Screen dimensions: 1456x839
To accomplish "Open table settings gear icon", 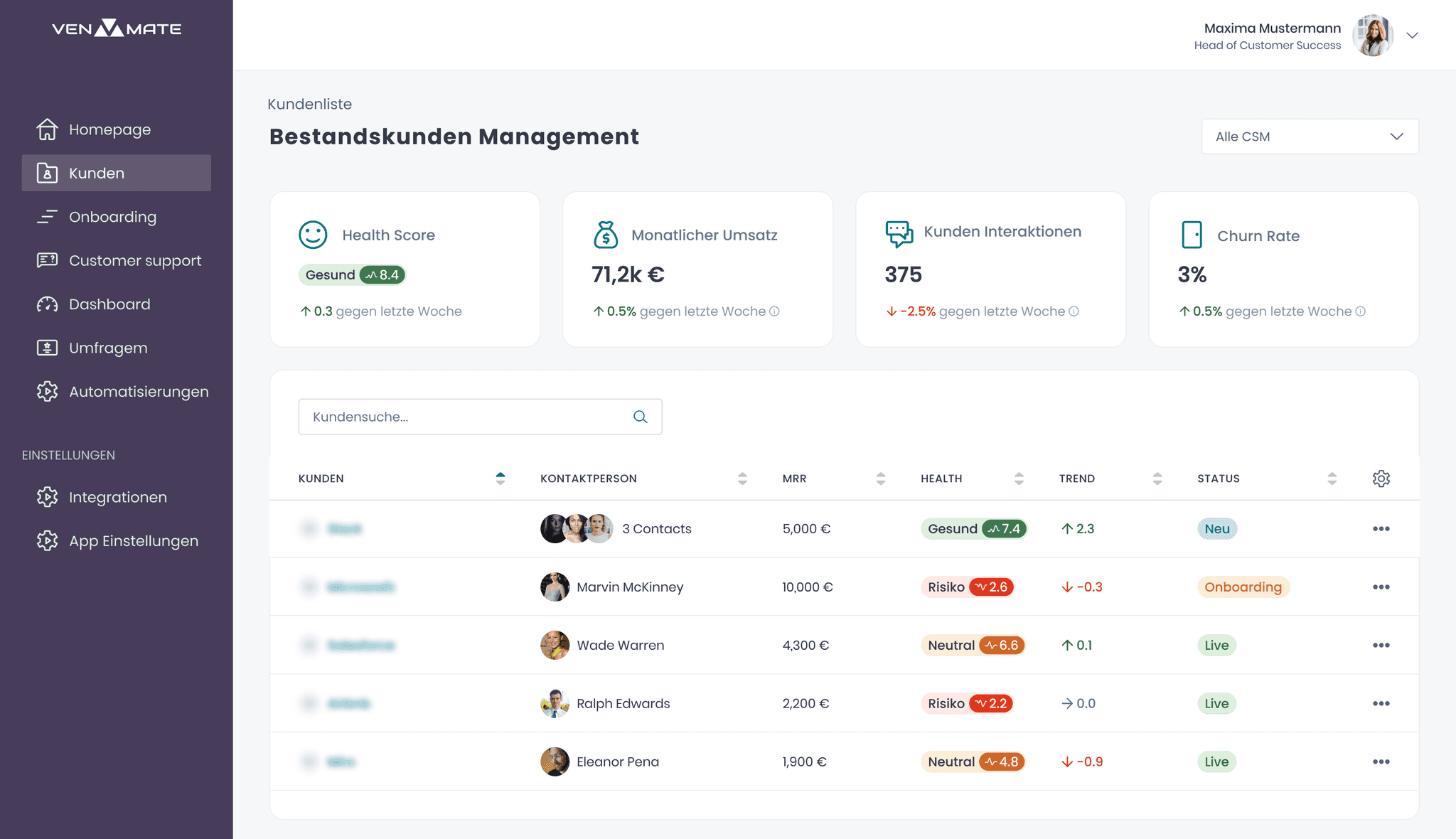I will point(1381,479).
